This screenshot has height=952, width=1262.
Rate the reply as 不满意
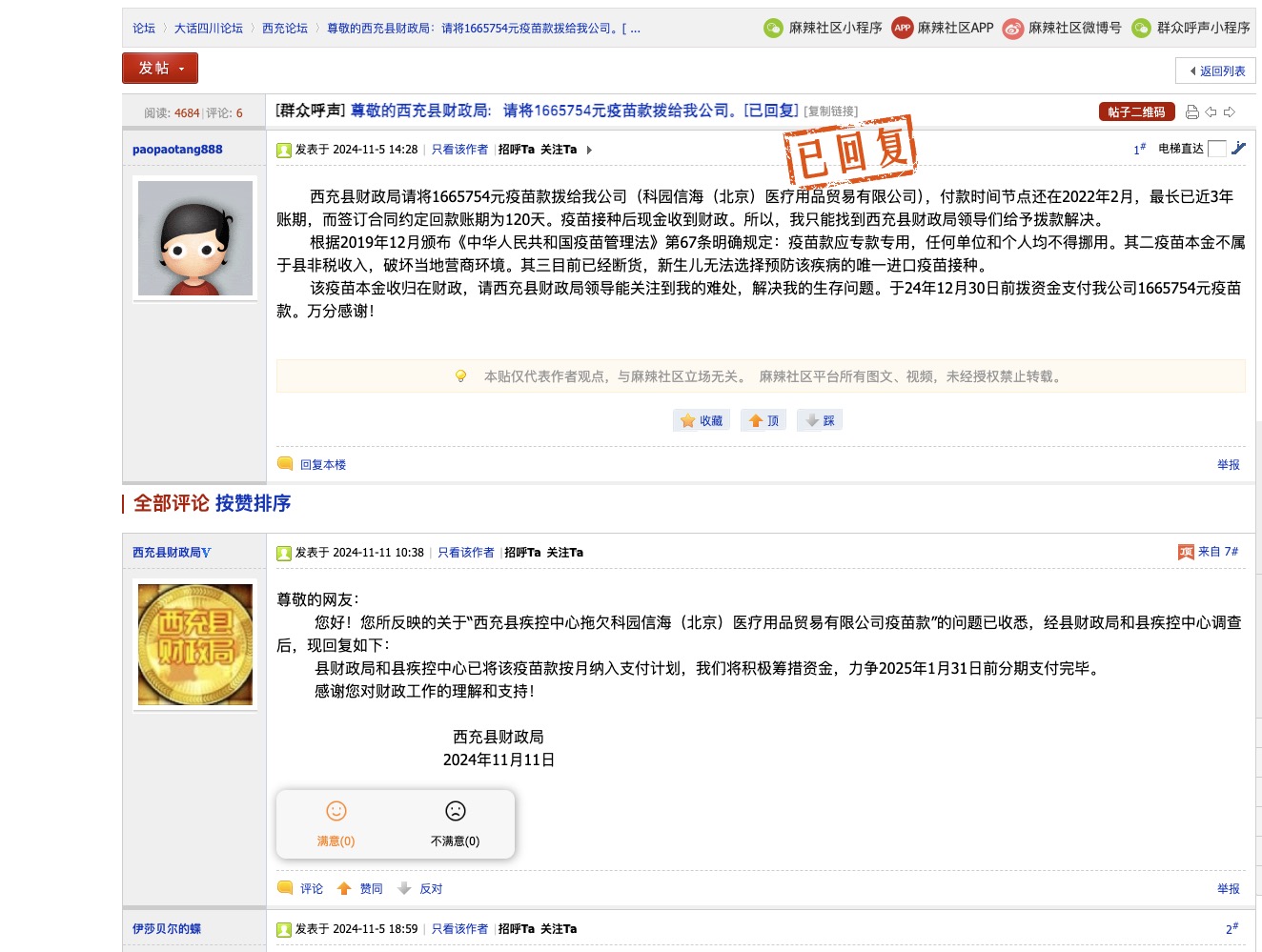coord(455,823)
